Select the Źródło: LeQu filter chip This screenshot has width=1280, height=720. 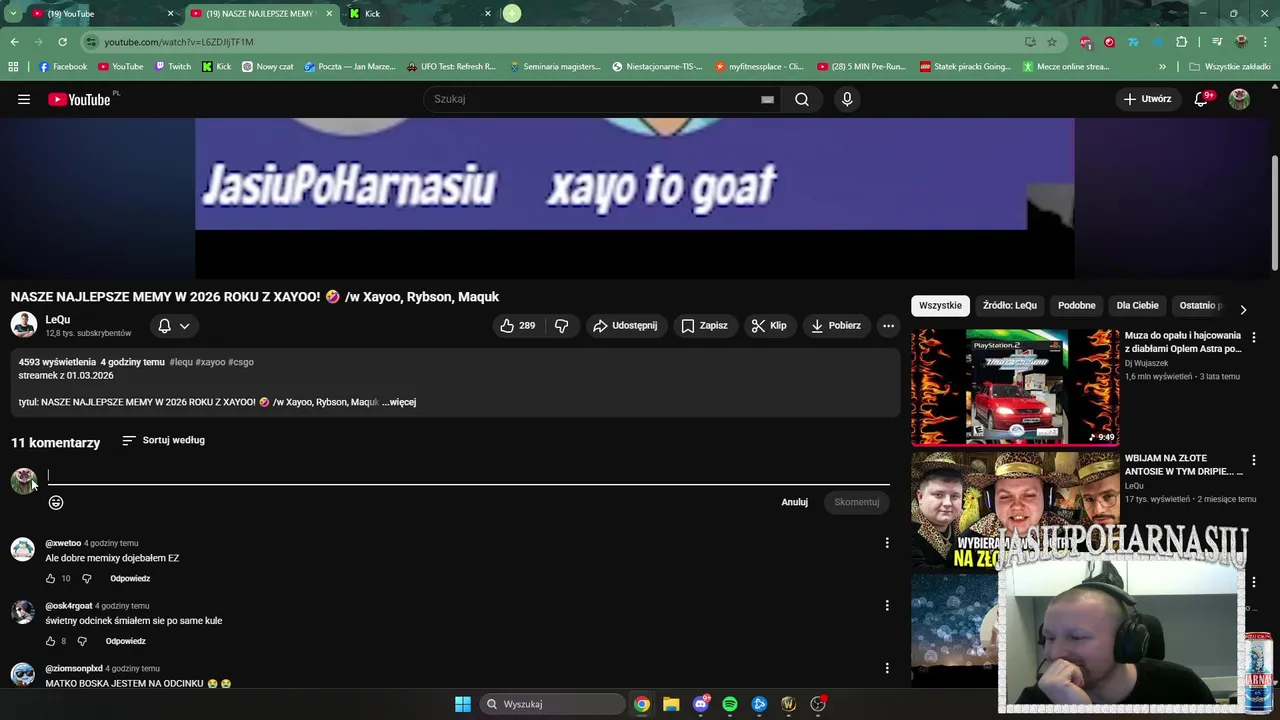coord(1010,306)
